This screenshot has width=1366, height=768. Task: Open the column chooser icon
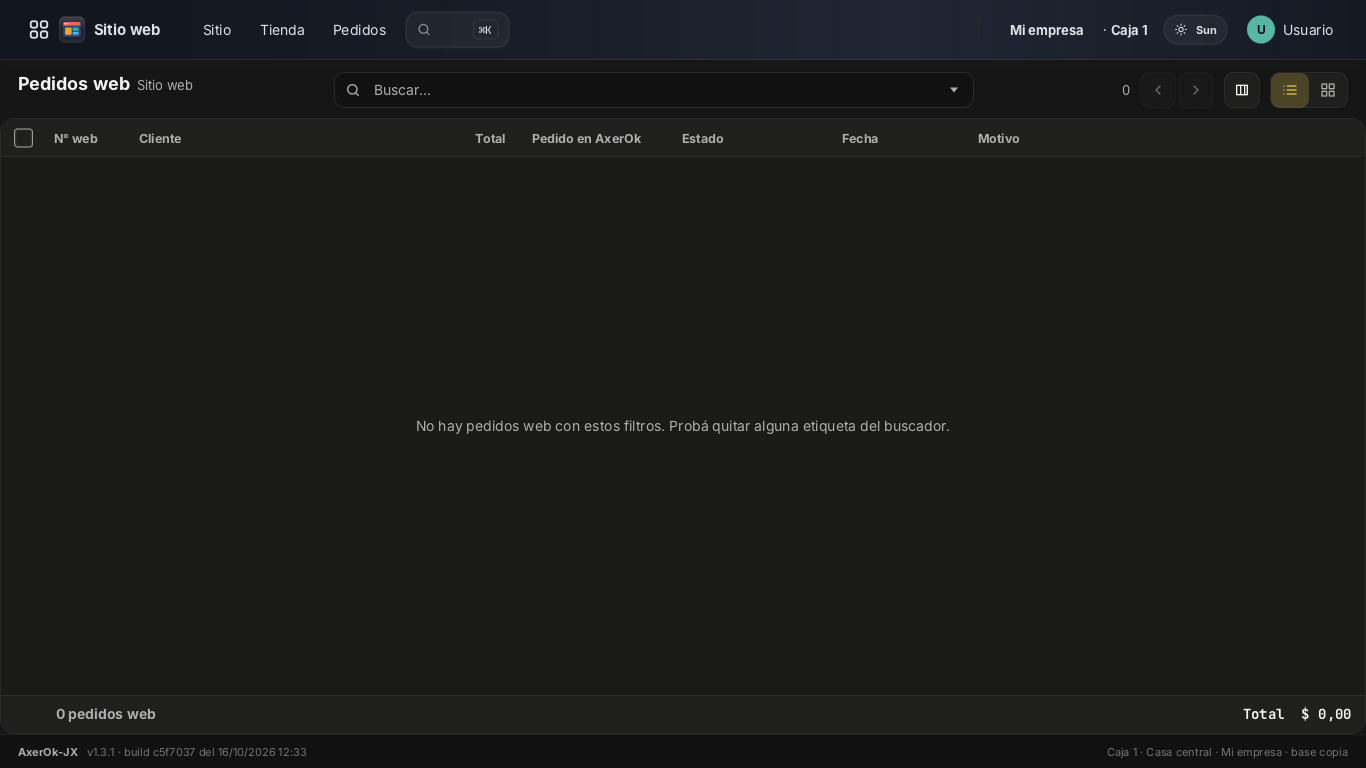(1242, 90)
